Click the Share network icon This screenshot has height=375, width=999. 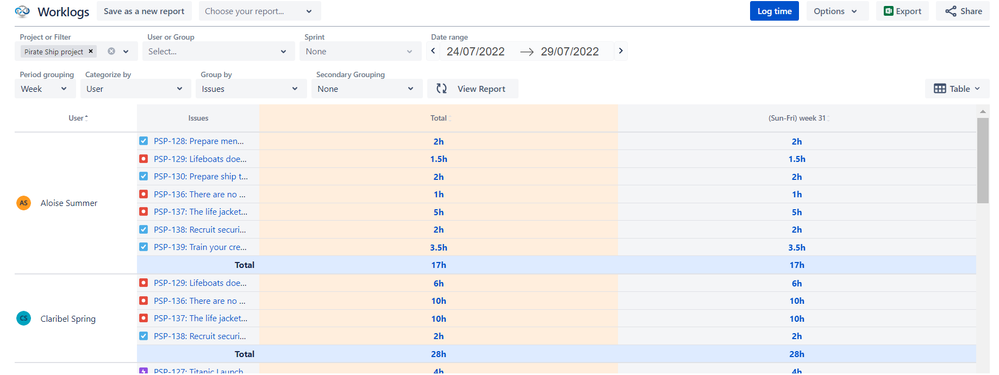pyautogui.click(x=951, y=11)
